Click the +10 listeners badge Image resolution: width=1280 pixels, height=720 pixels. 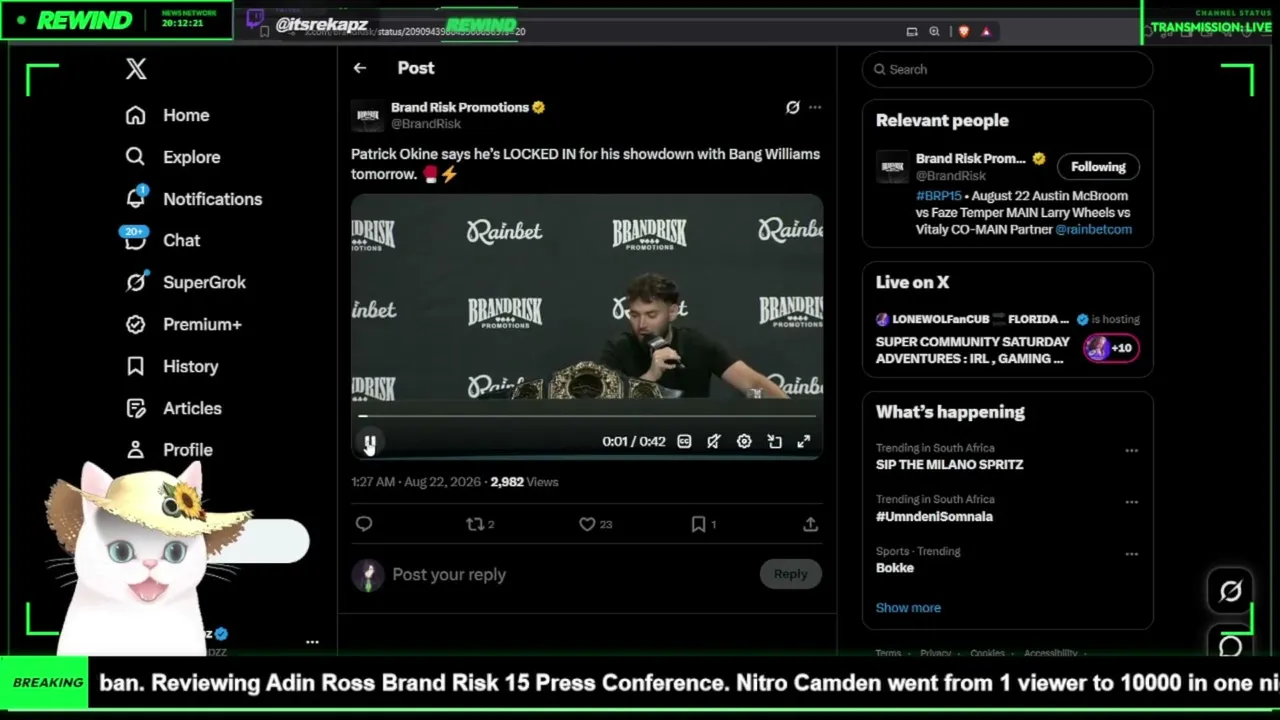1111,348
